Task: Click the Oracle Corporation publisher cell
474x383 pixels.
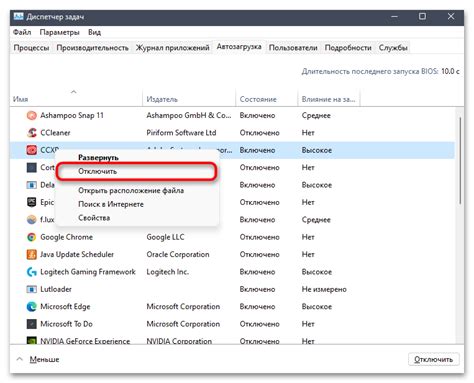Action: pos(178,254)
